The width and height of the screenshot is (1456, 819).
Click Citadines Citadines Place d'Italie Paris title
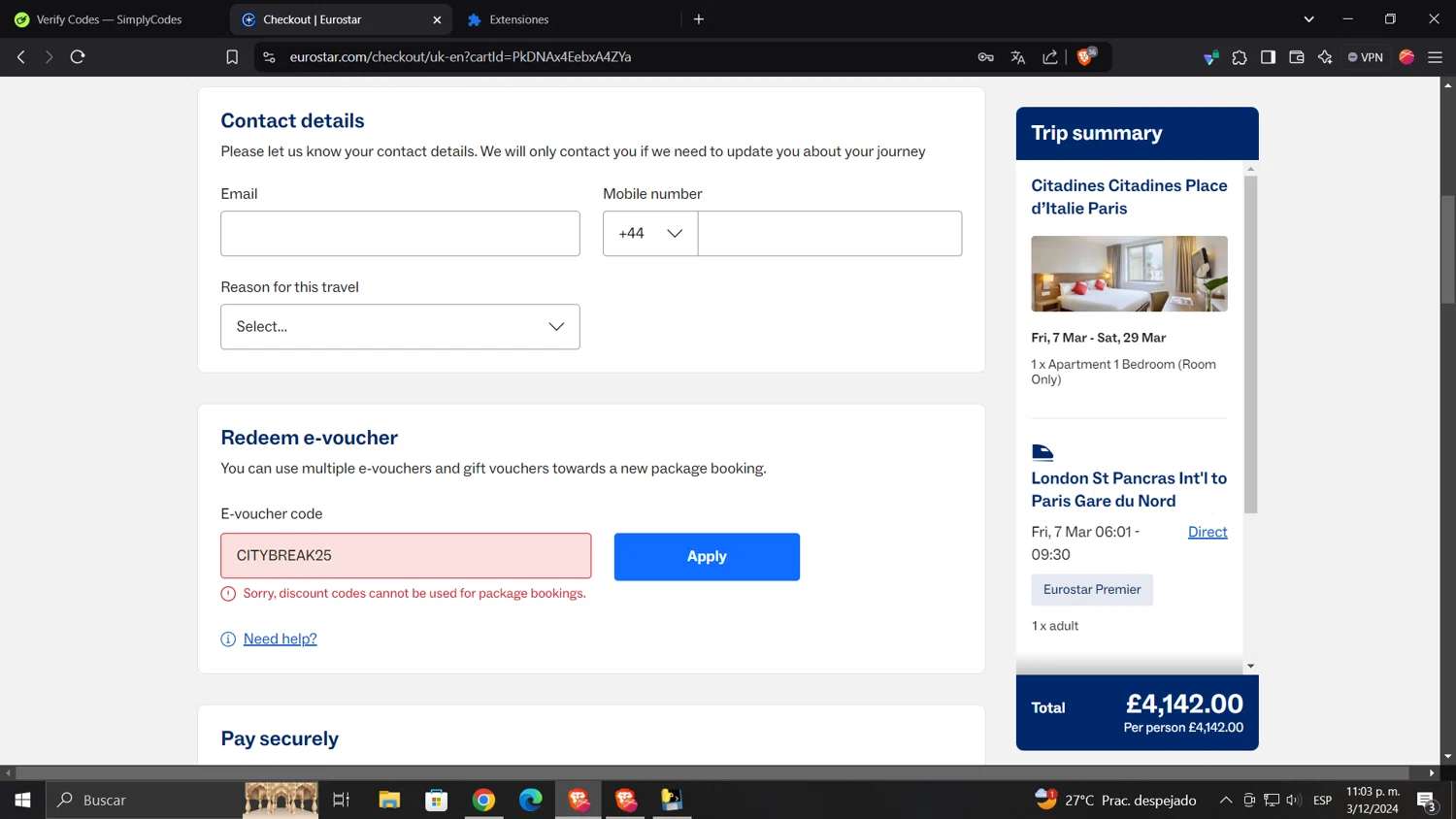pos(1129,197)
